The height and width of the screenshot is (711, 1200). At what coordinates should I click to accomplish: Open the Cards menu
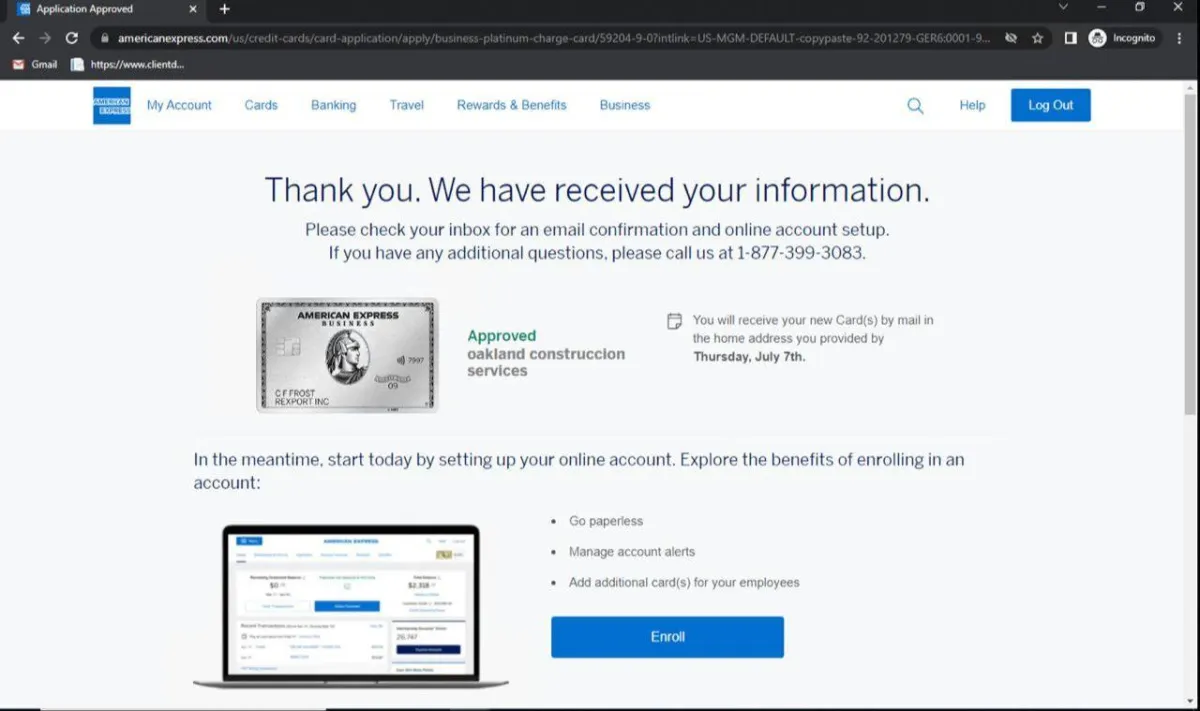261,105
